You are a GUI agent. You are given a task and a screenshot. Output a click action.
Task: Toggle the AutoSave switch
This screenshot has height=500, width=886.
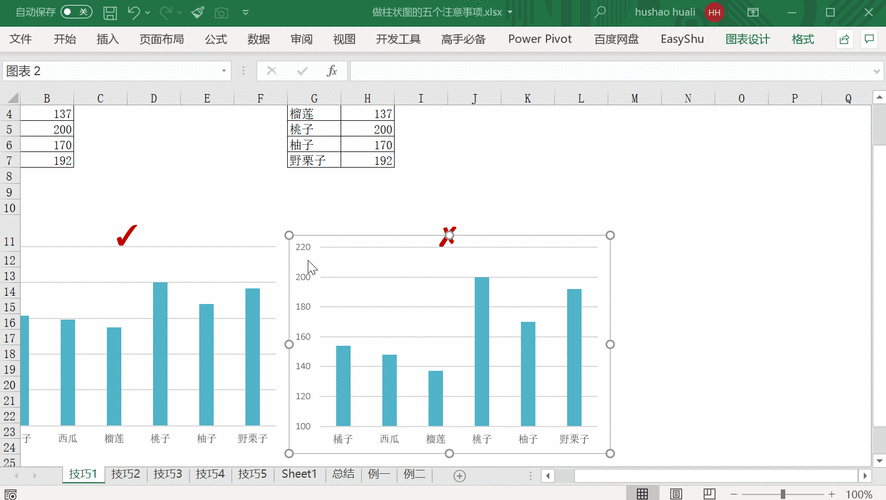coord(76,13)
